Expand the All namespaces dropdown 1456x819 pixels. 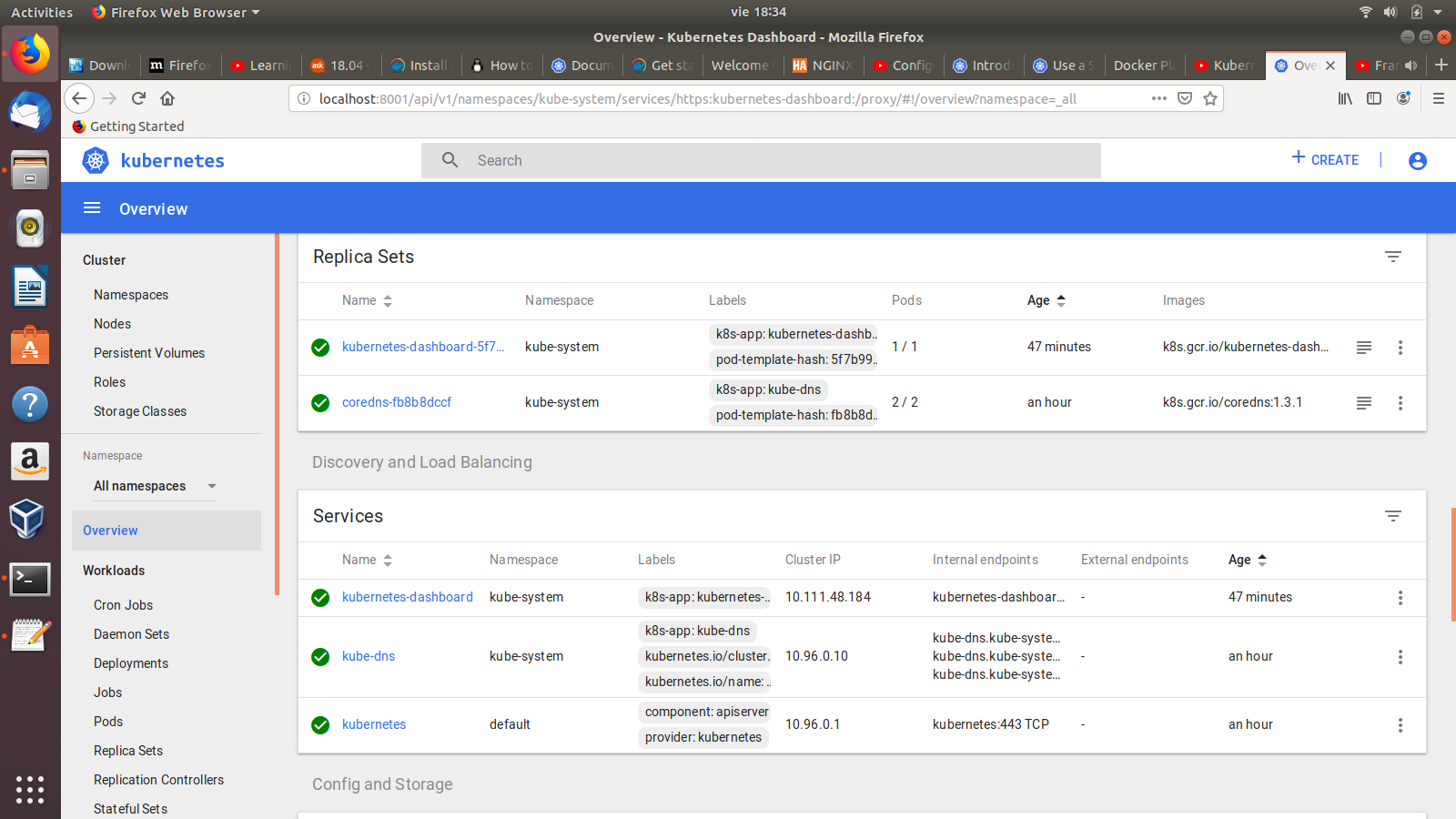(x=156, y=486)
